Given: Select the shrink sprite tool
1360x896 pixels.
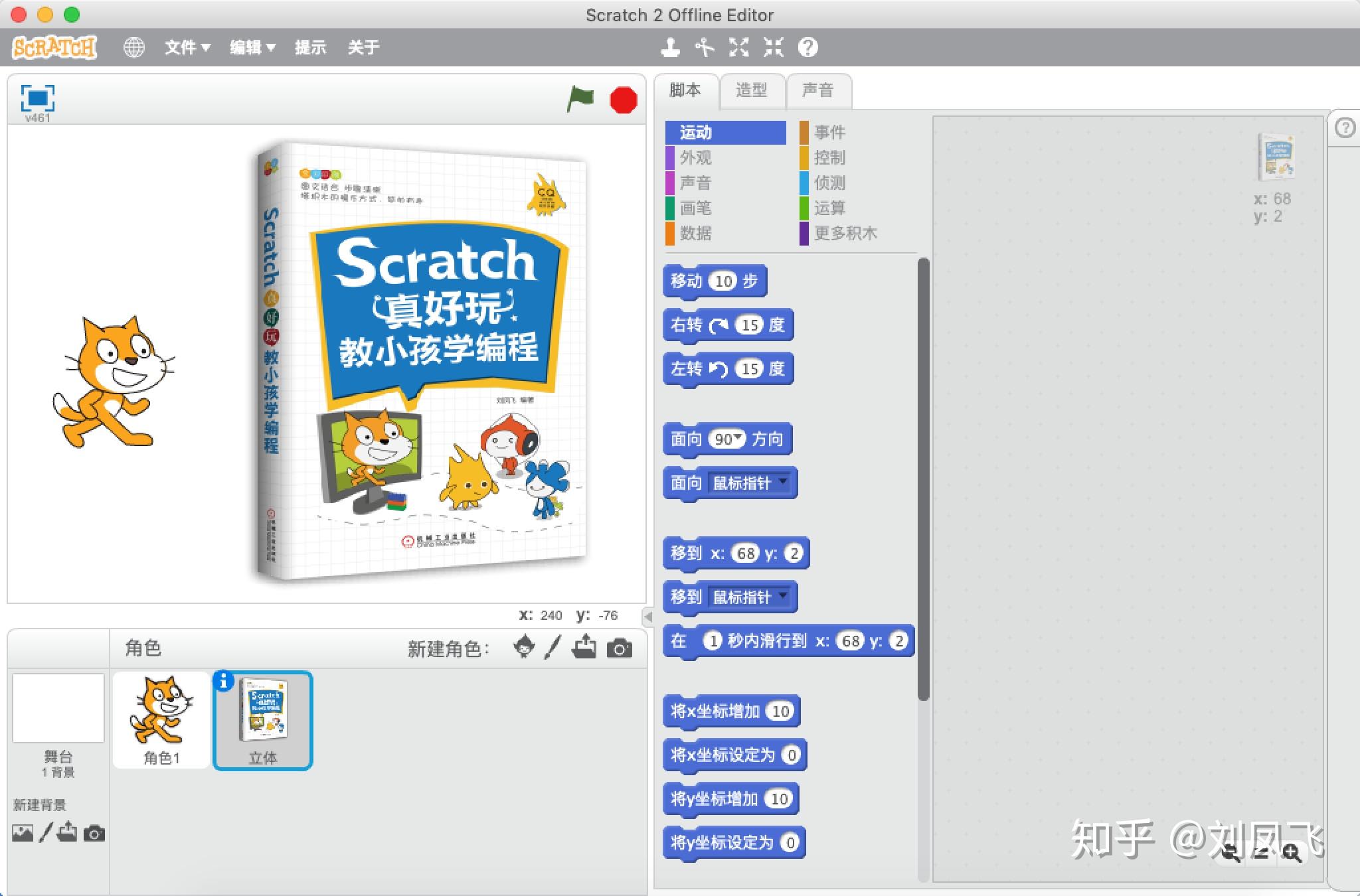Looking at the screenshot, I should [x=774, y=48].
